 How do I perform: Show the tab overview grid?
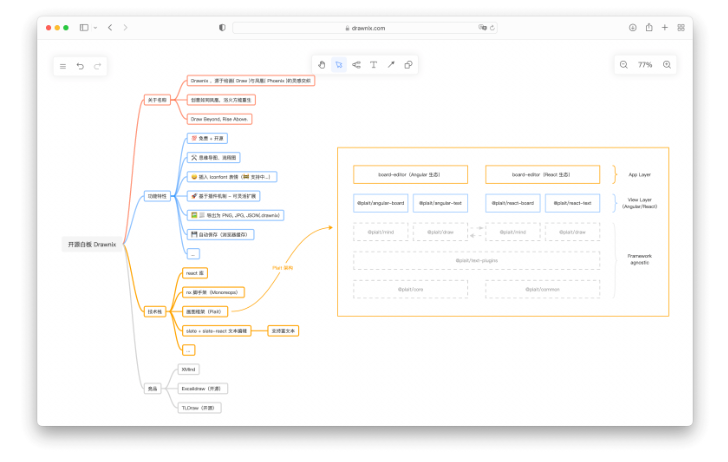[x=681, y=27]
